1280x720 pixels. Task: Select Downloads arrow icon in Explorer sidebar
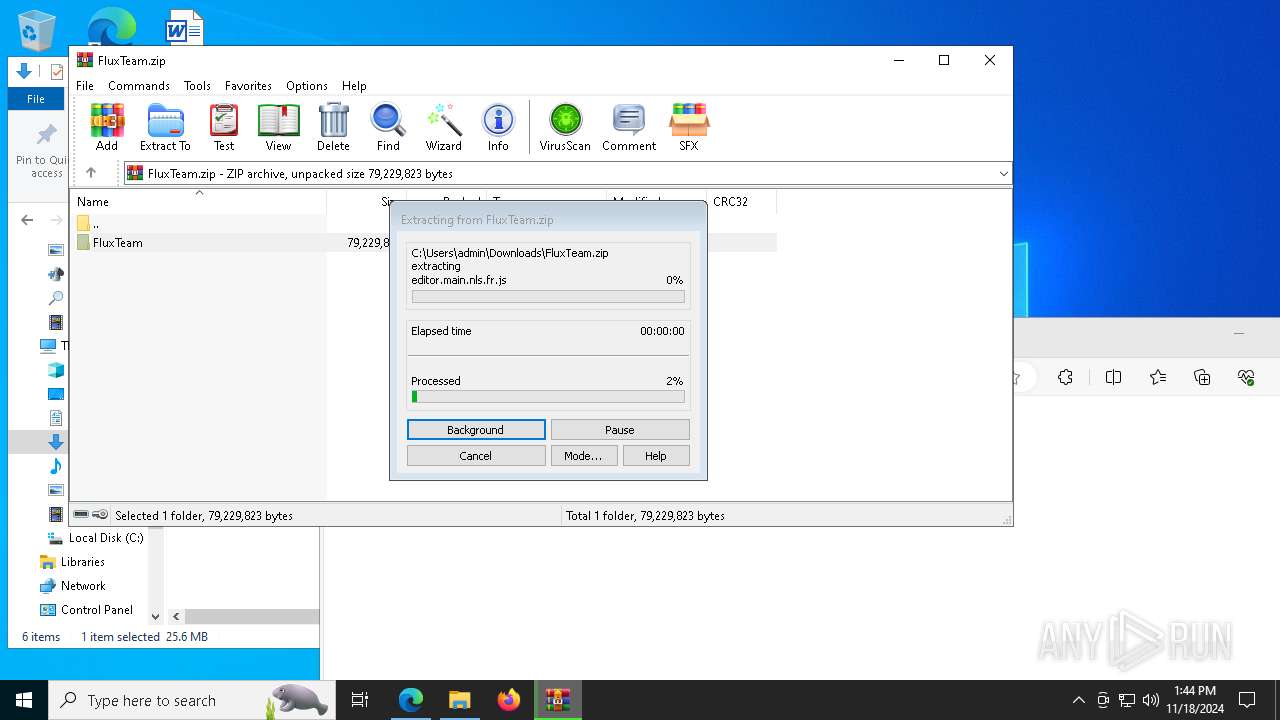tap(56, 442)
